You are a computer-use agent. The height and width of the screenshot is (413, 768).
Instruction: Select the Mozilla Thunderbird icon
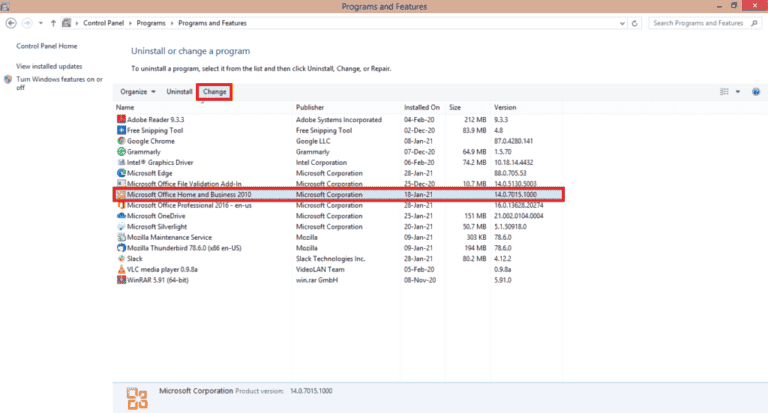(x=120, y=247)
